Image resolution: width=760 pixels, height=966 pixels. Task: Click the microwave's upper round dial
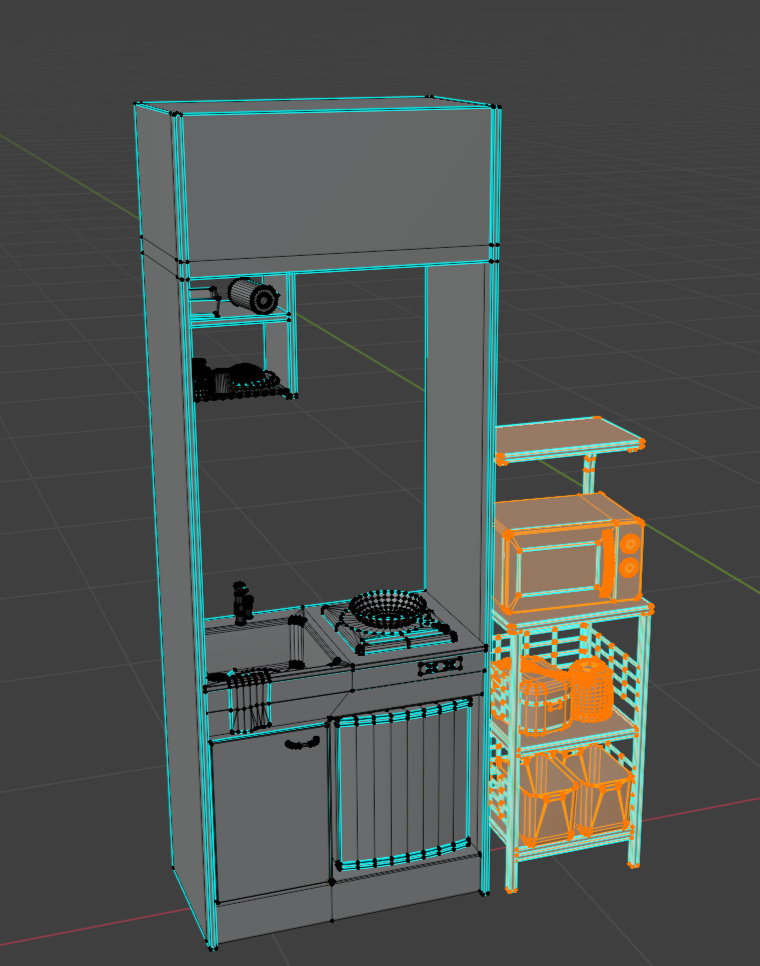point(629,543)
